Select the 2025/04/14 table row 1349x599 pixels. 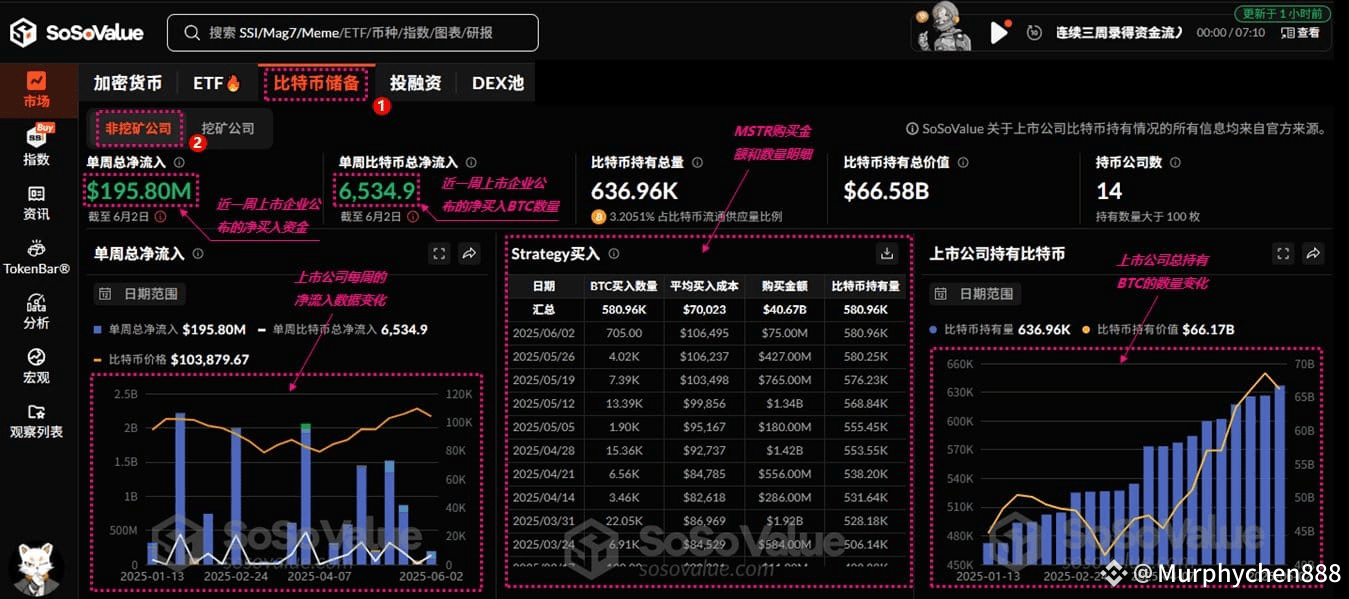pyautogui.click(x=707, y=497)
